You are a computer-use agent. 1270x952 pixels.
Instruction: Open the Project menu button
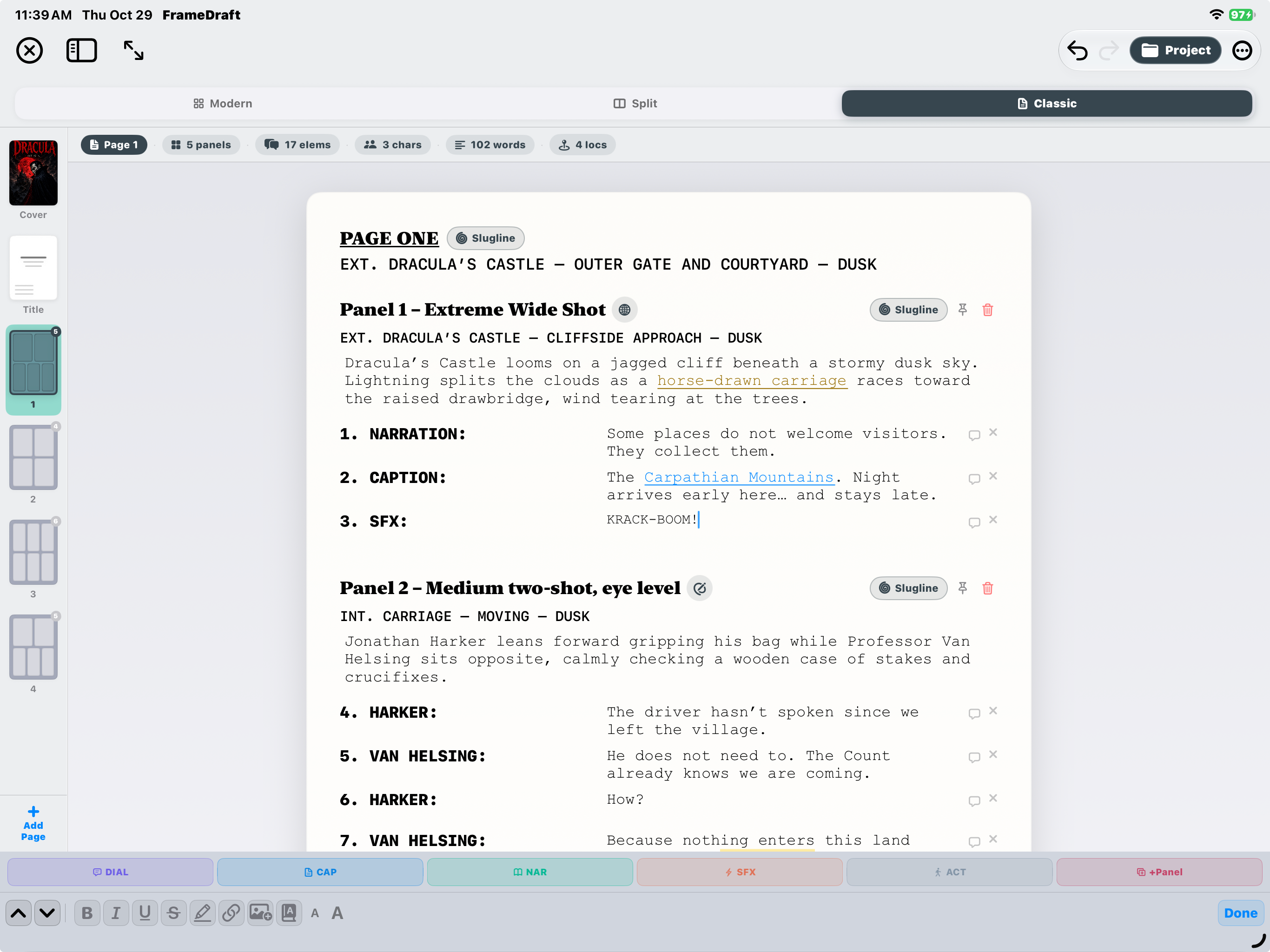click(1175, 51)
